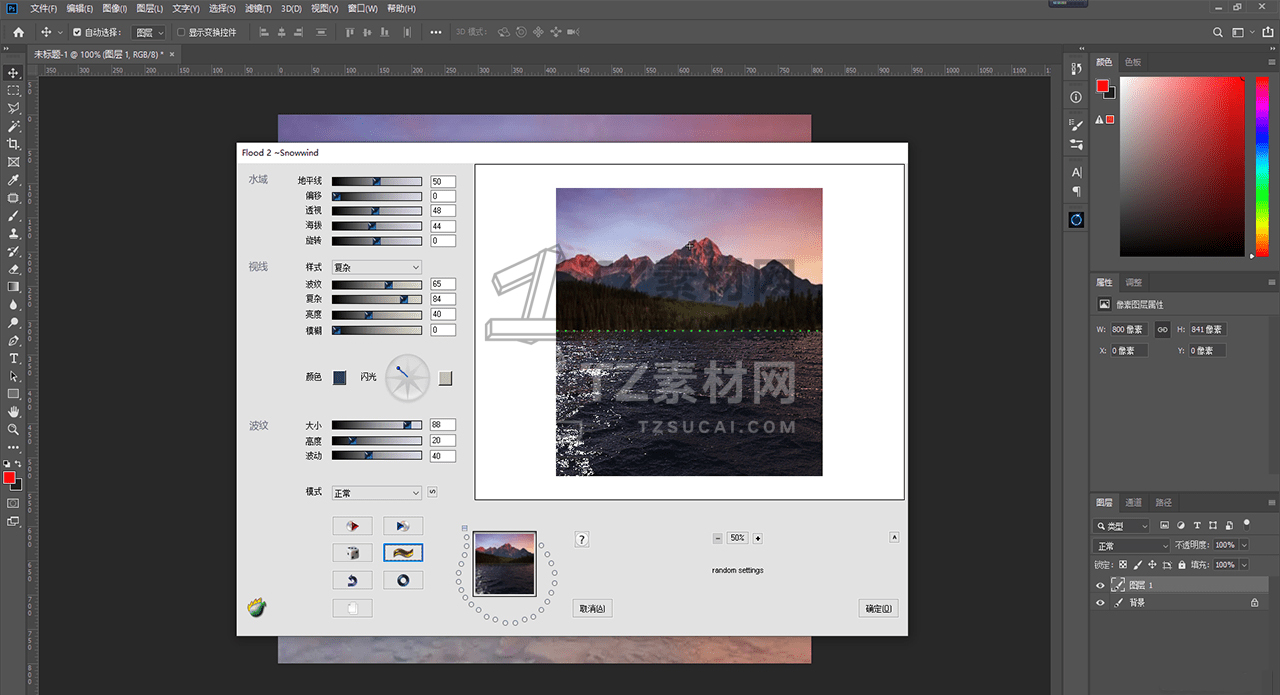Click the undo arrow button in Flood
Screen dimensions: 1280x695
pyautogui.click(x=352, y=580)
